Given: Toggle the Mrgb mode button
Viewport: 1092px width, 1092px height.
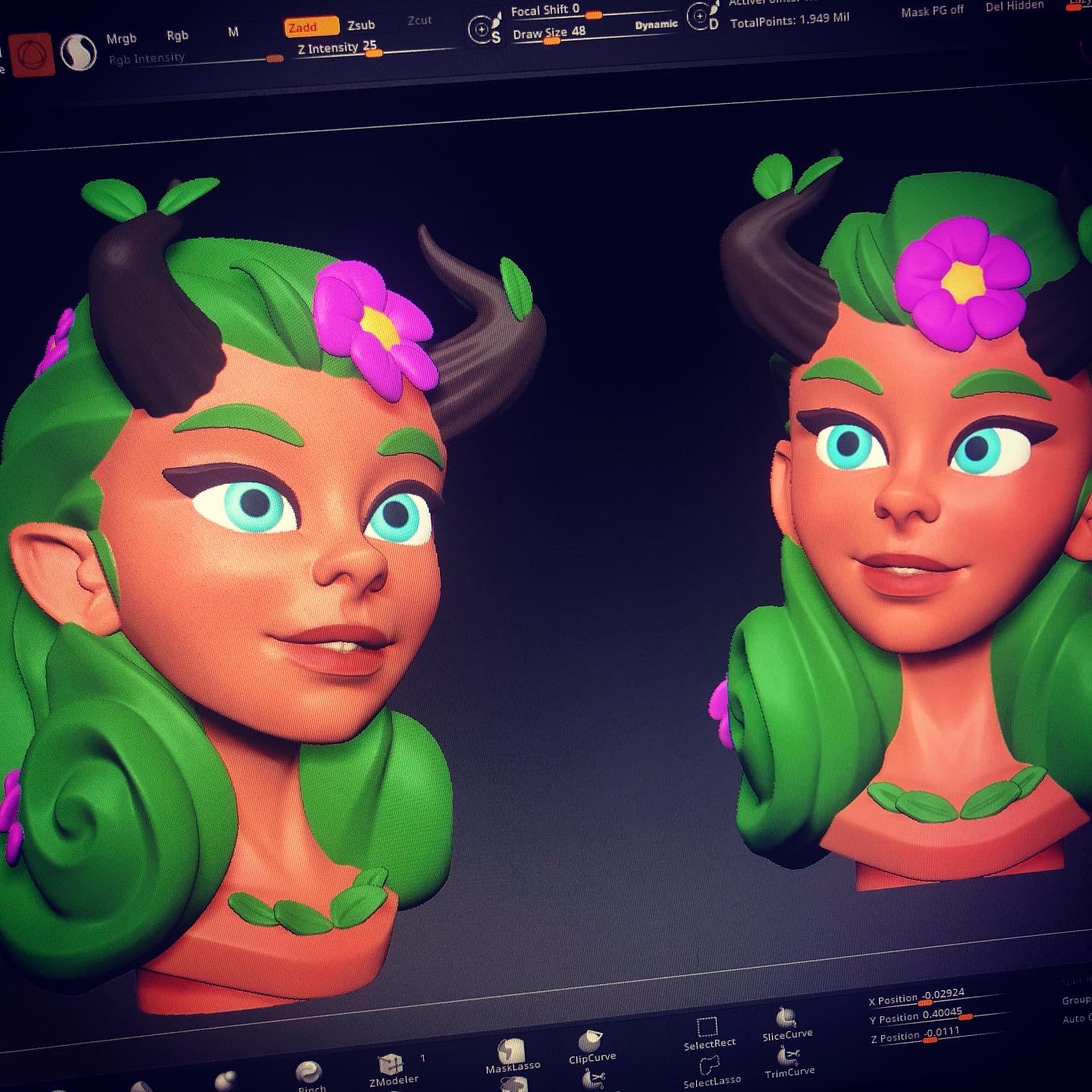Looking at the screenshot, I should click(x=121, y=38).
